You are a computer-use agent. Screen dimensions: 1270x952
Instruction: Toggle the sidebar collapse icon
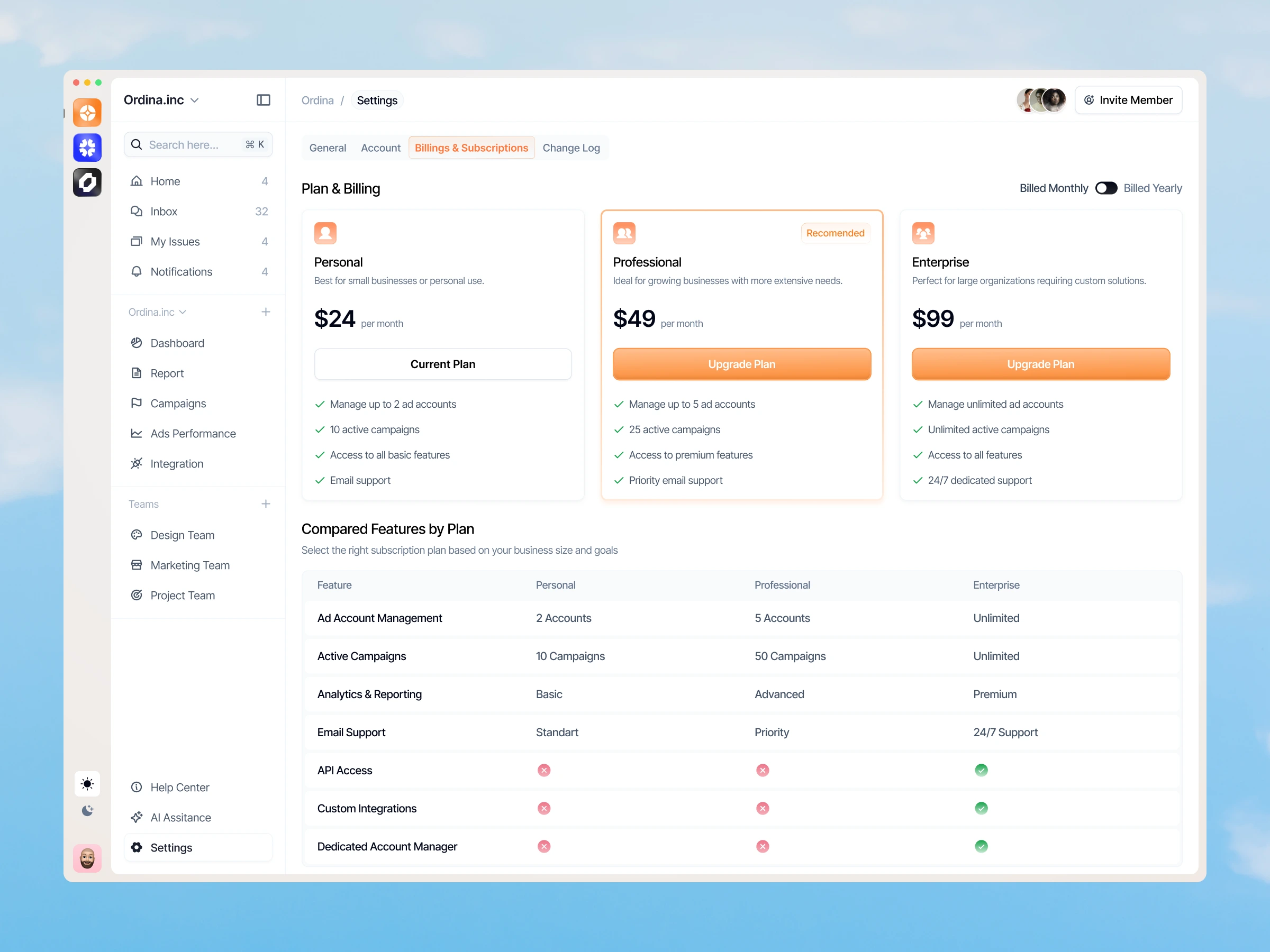coord(264,100)
